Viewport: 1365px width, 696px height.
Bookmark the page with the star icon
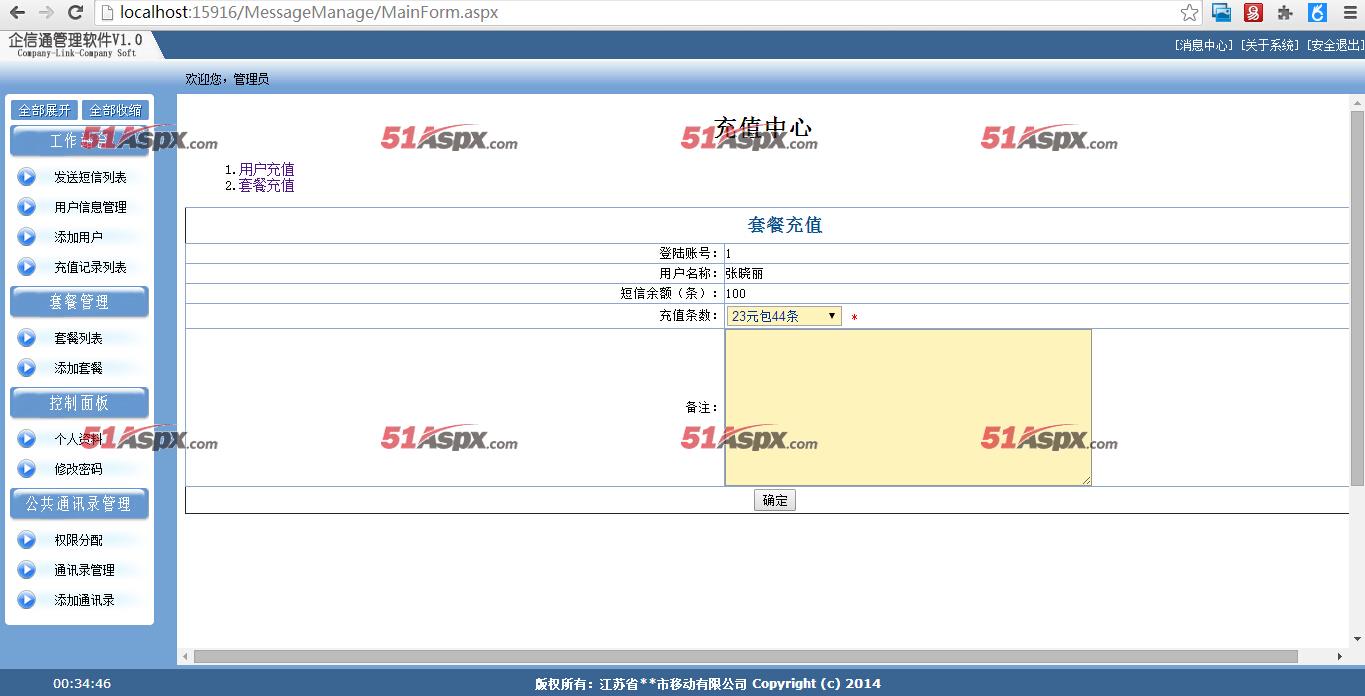(1189, 13)
